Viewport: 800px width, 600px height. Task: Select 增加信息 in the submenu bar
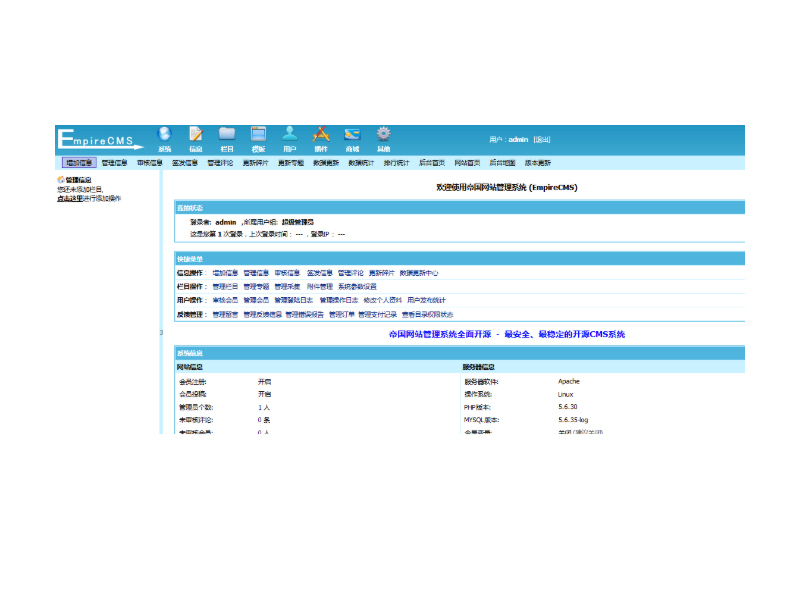pos(79,162)
